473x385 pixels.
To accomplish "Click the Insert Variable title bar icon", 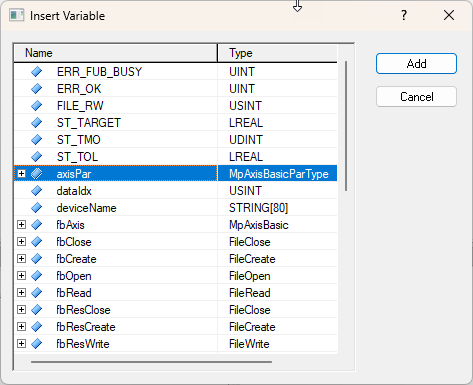I will pyautogui.click(x=17, y=15).
